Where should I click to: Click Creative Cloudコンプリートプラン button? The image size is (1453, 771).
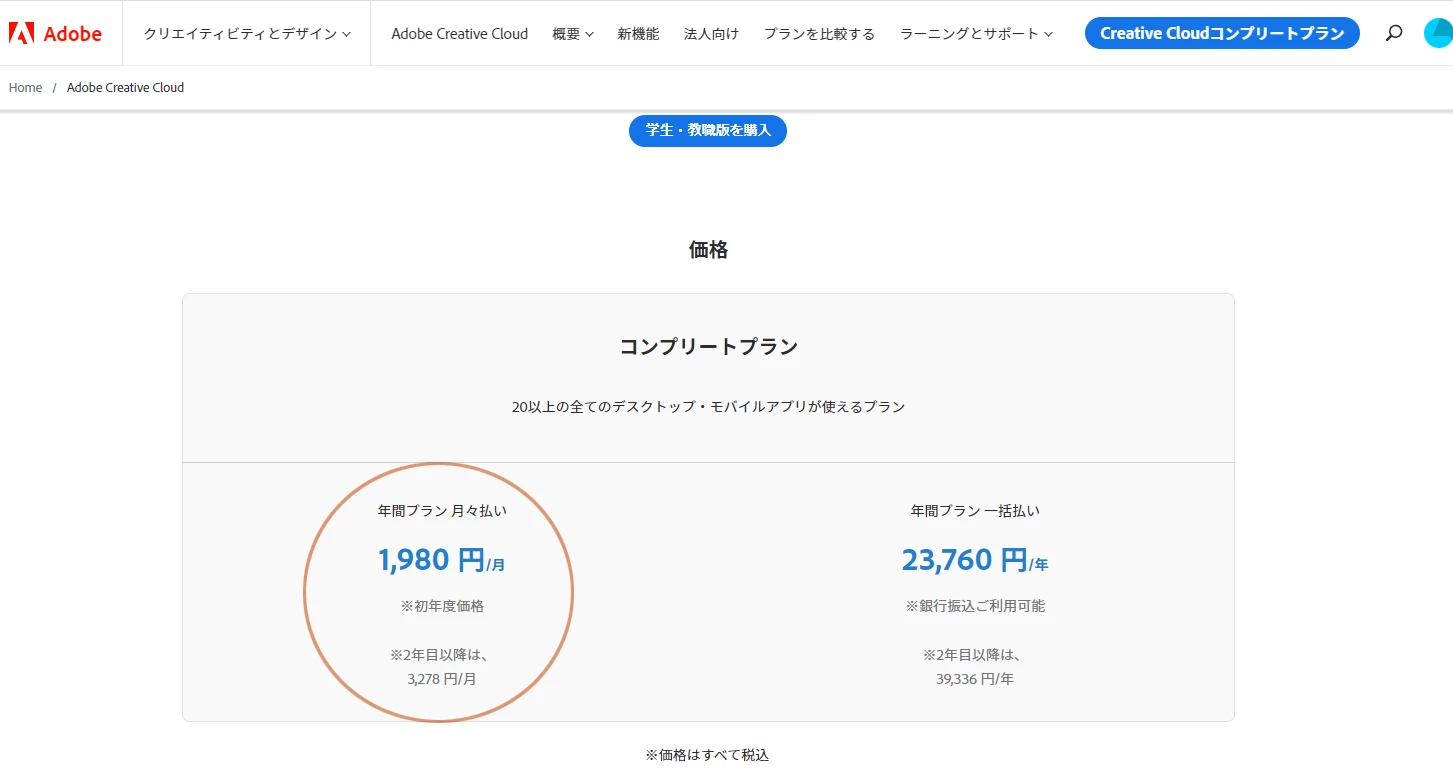(x=1222, y=33)
